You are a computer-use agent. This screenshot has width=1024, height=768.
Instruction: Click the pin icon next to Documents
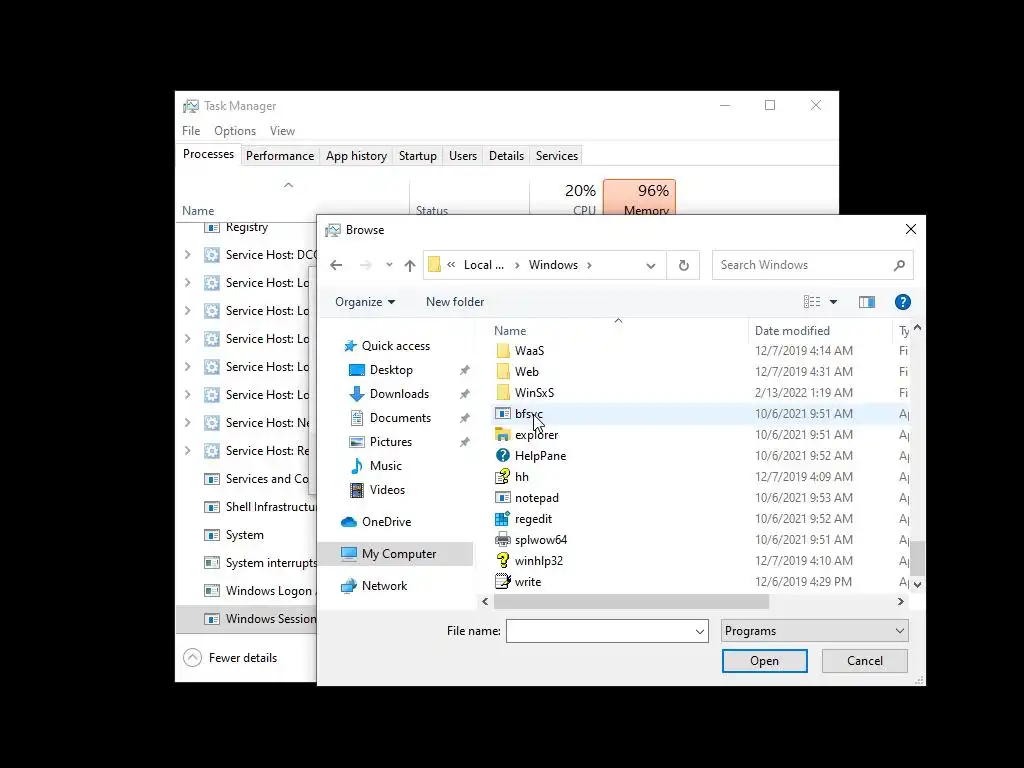tap(464, 418)
